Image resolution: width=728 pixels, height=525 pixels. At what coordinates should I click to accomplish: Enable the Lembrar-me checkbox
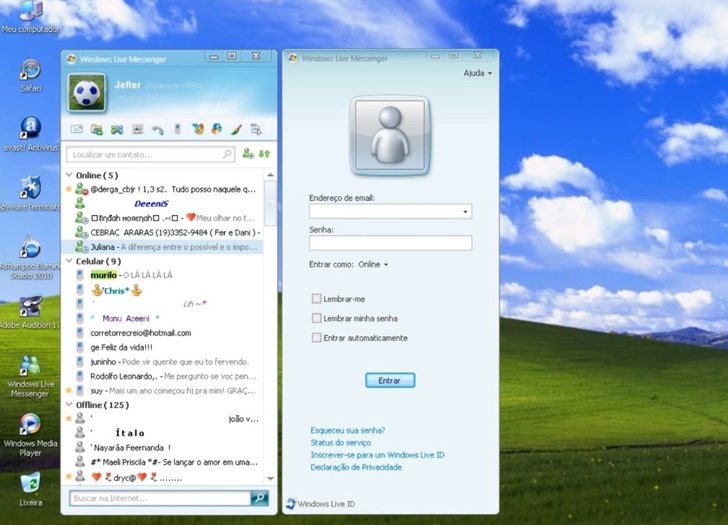(317, 298)
